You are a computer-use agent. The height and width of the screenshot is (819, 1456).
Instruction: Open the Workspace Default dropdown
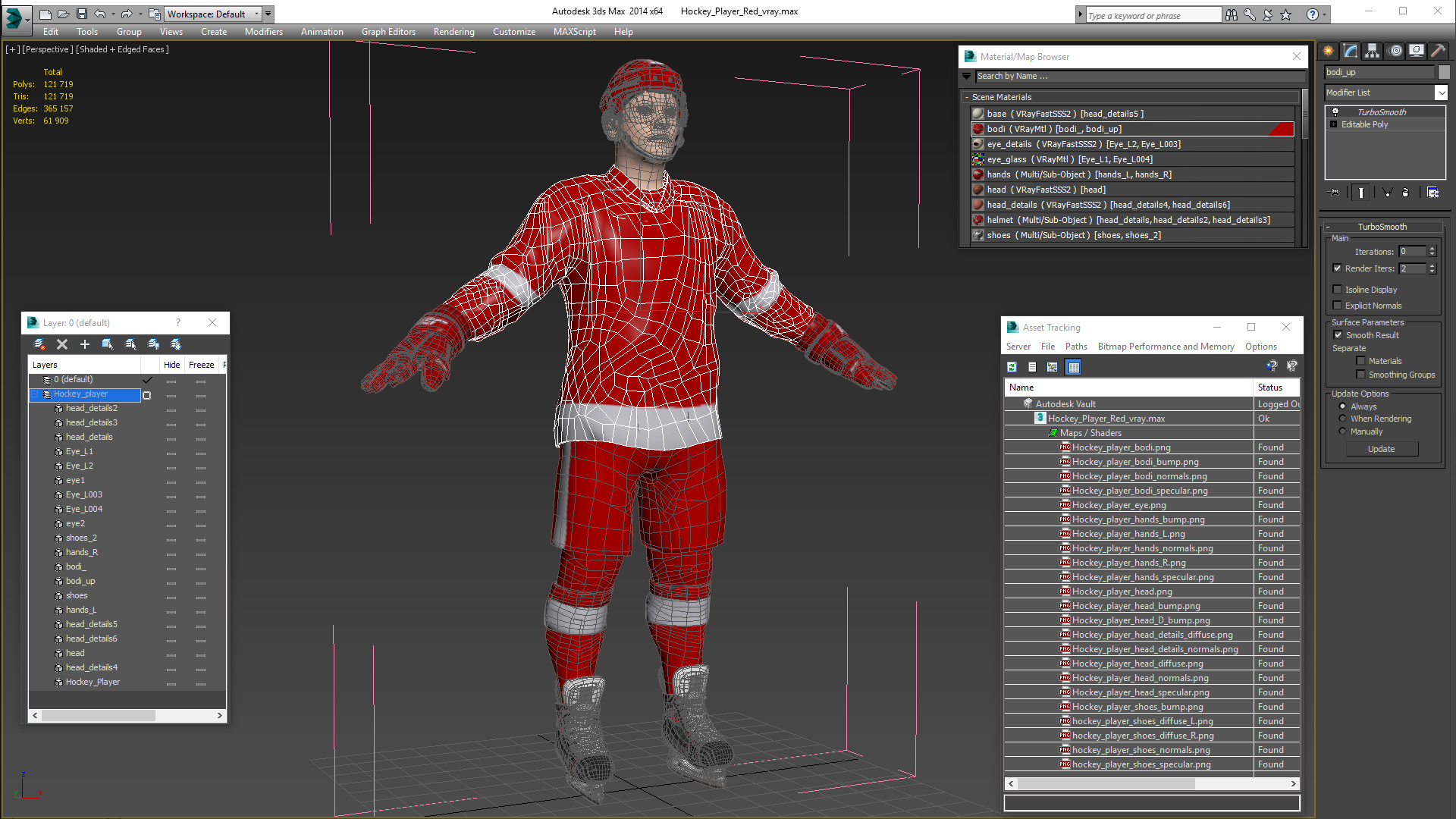pyautogui.click(x=256, y=14)
